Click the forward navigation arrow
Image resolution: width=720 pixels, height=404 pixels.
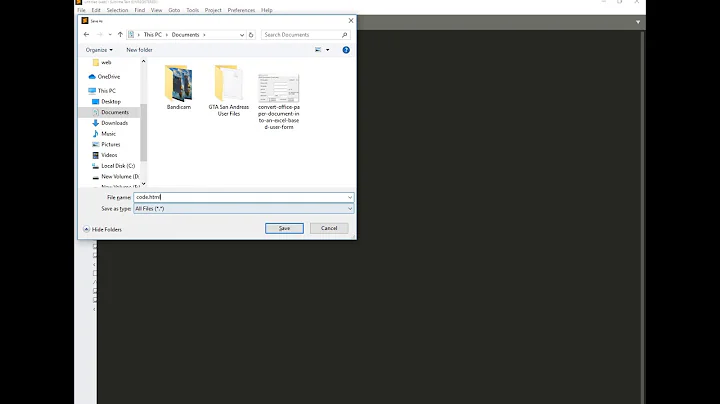99,34
